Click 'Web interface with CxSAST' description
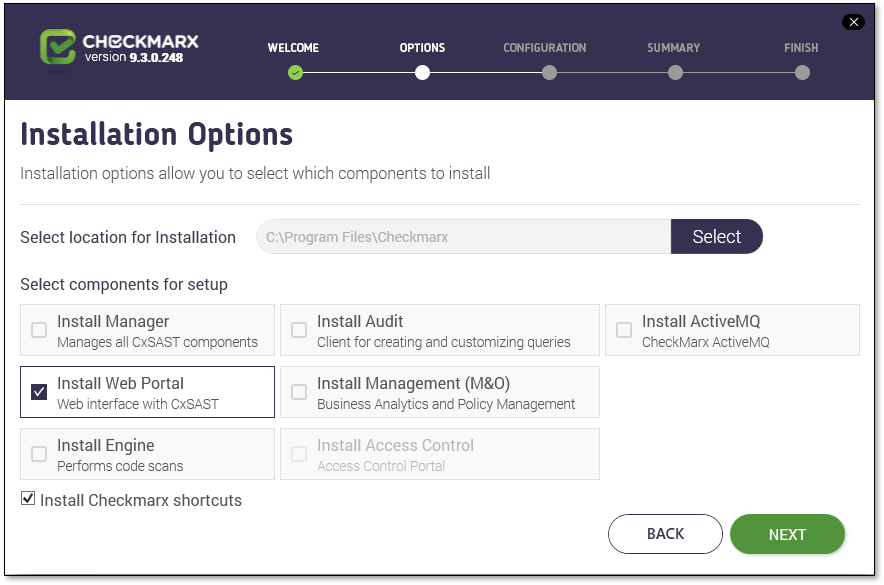Image resolution: width=884 pixels, height=585 pixels. pos(138,404)
